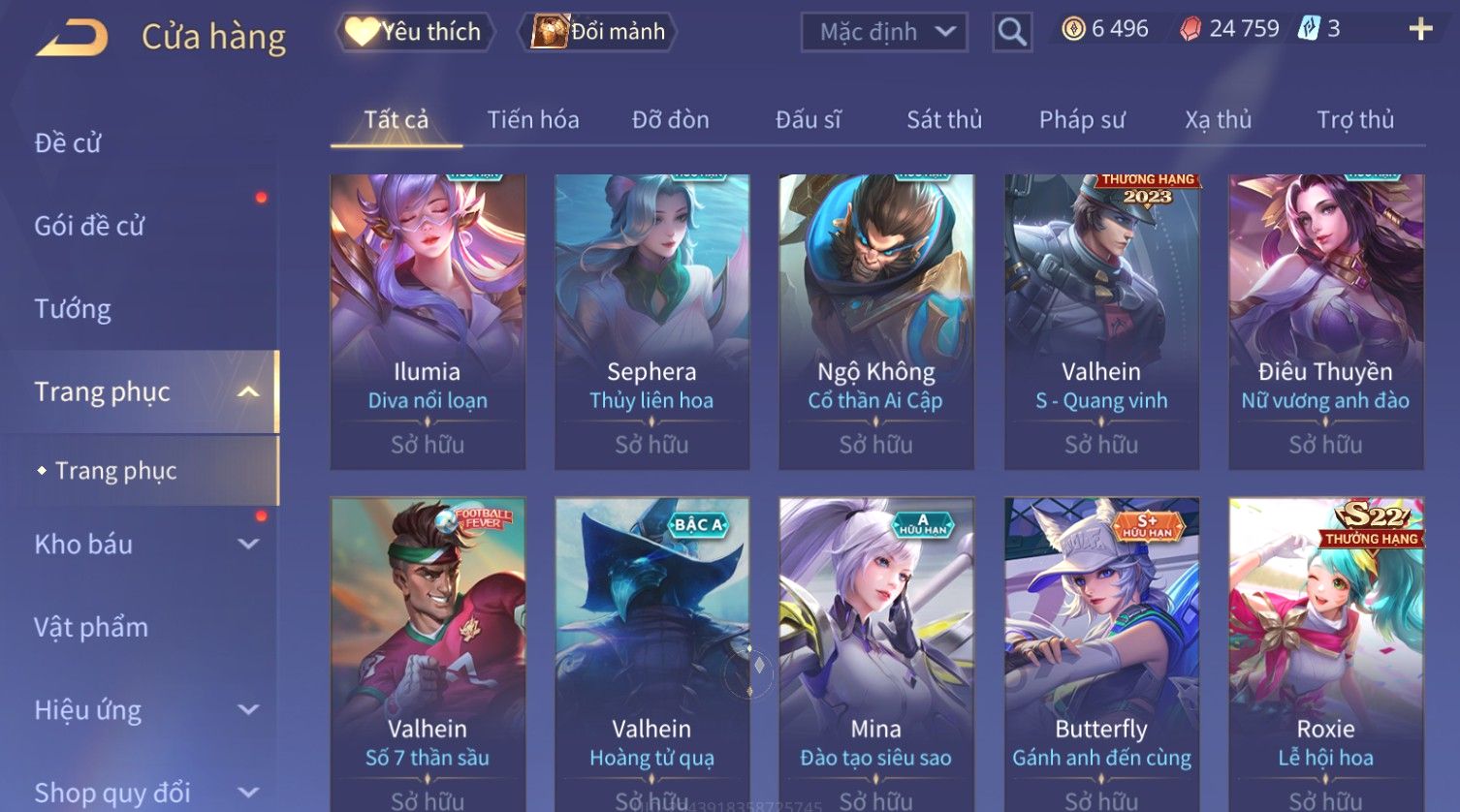Open the Tướng sidebar menu
The width and height of the screenshot is (1460, 812).
click(x=73, y=309)
